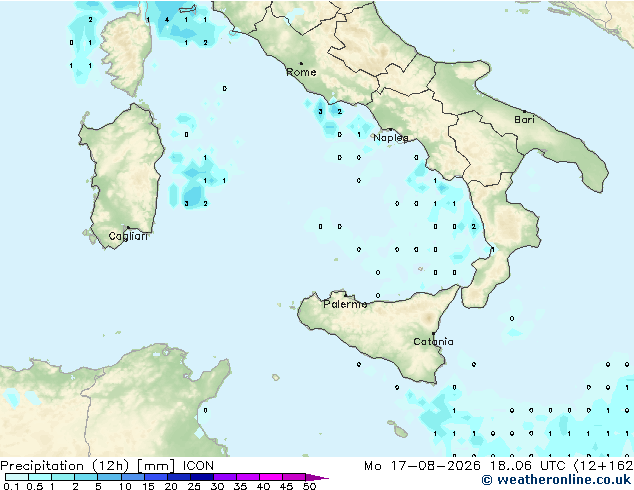Click the Catania city dot marker
Image resolution: width=634 pixels, height=490 pixels.
coord(433,334)
